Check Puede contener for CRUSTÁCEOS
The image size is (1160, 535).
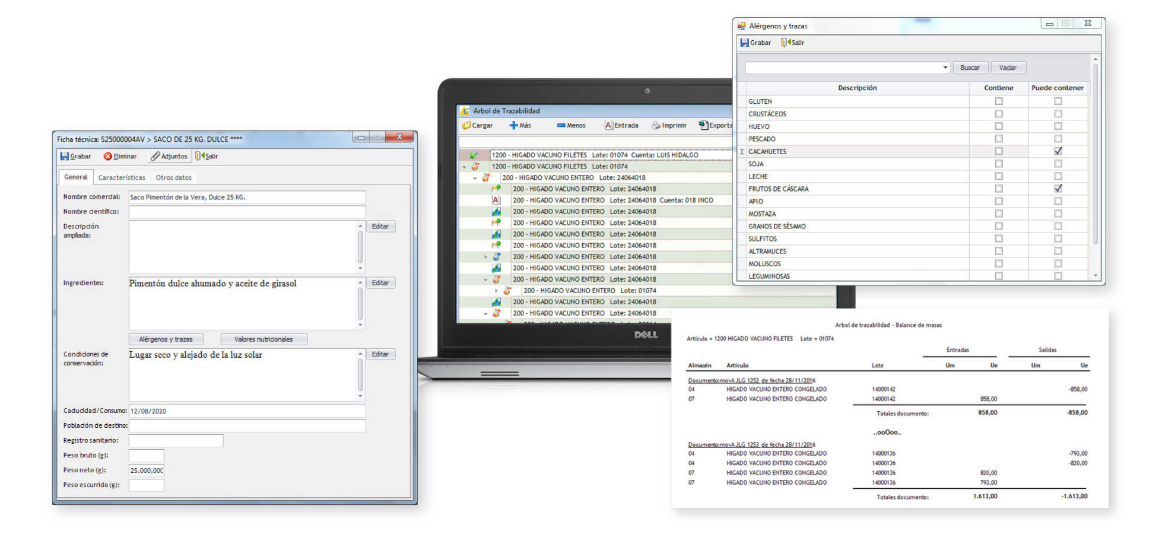pyautogui.click(x=1058, y=114)
